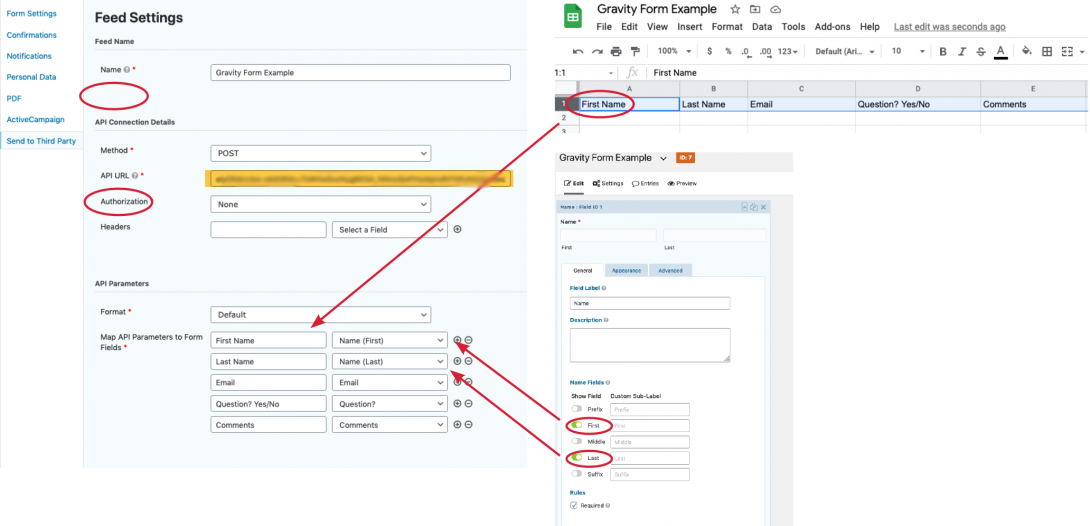Star the Gravity Form Example spreadsheet

pyautogui.click(x=735, y=9)
